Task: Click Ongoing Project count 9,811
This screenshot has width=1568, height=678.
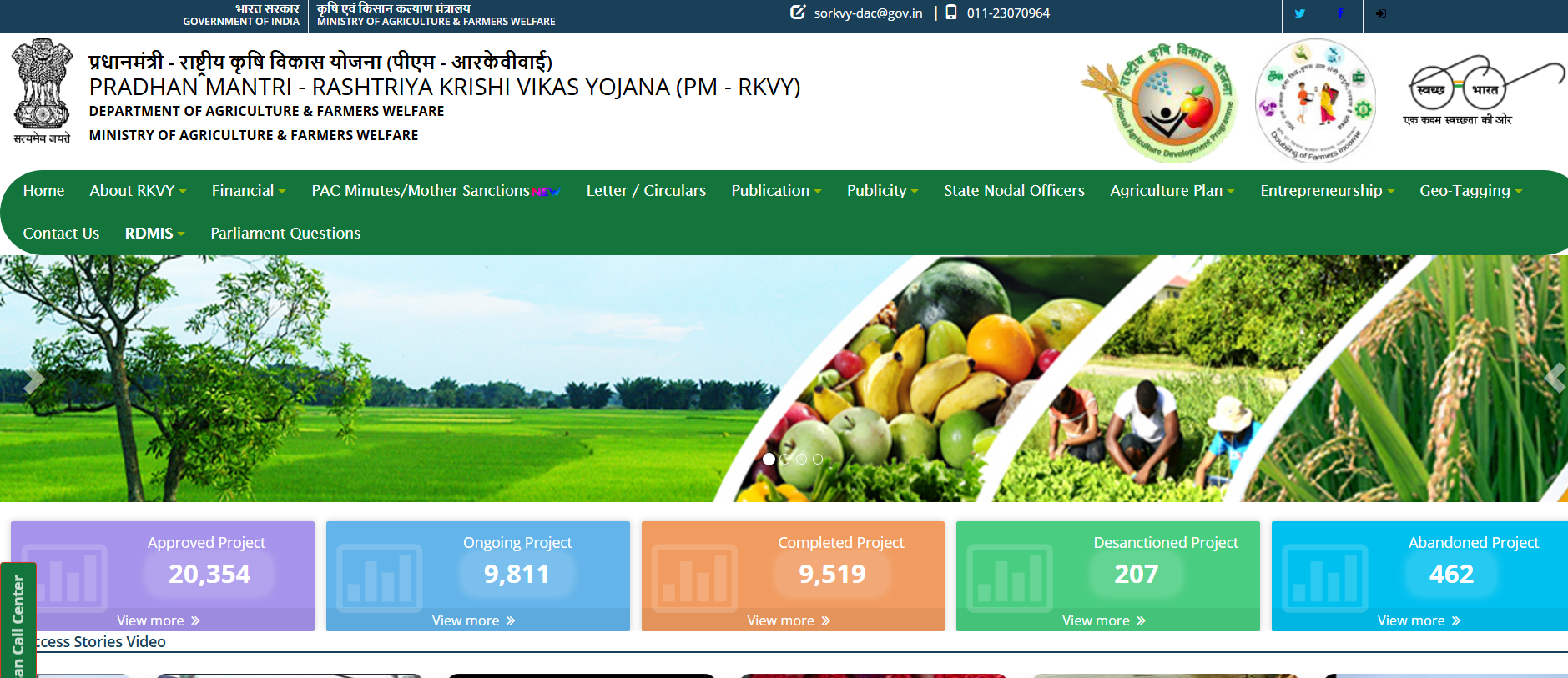Action: (517, 574)
